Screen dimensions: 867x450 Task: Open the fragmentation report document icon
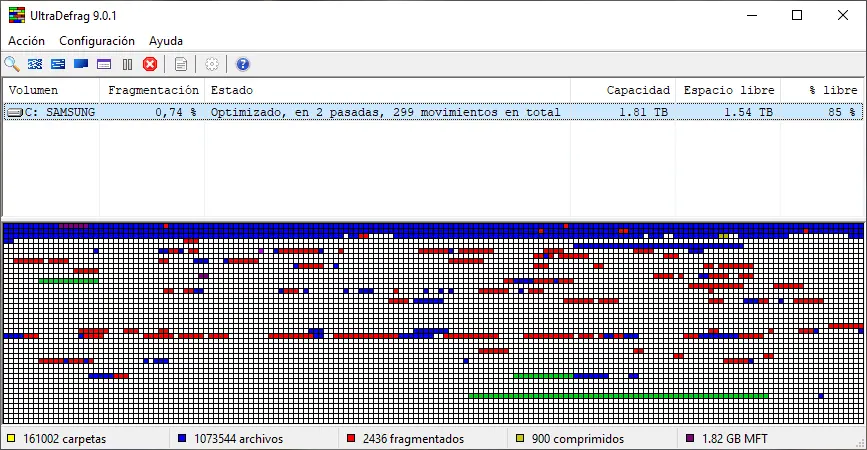click(181, 64)
